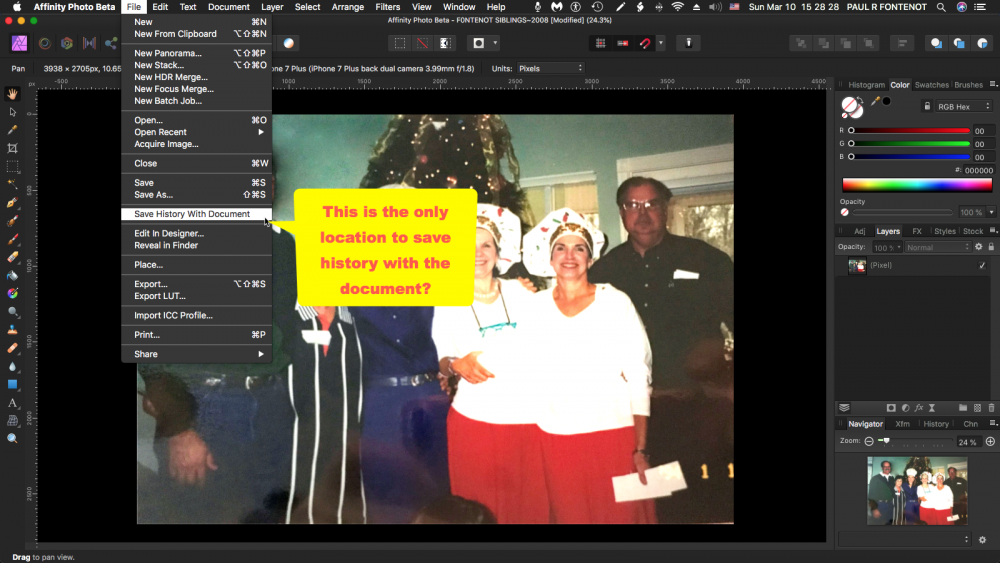The image size is (1000, 563).
Task: Select the Artistic Text tool
Action: click(13, 403)
